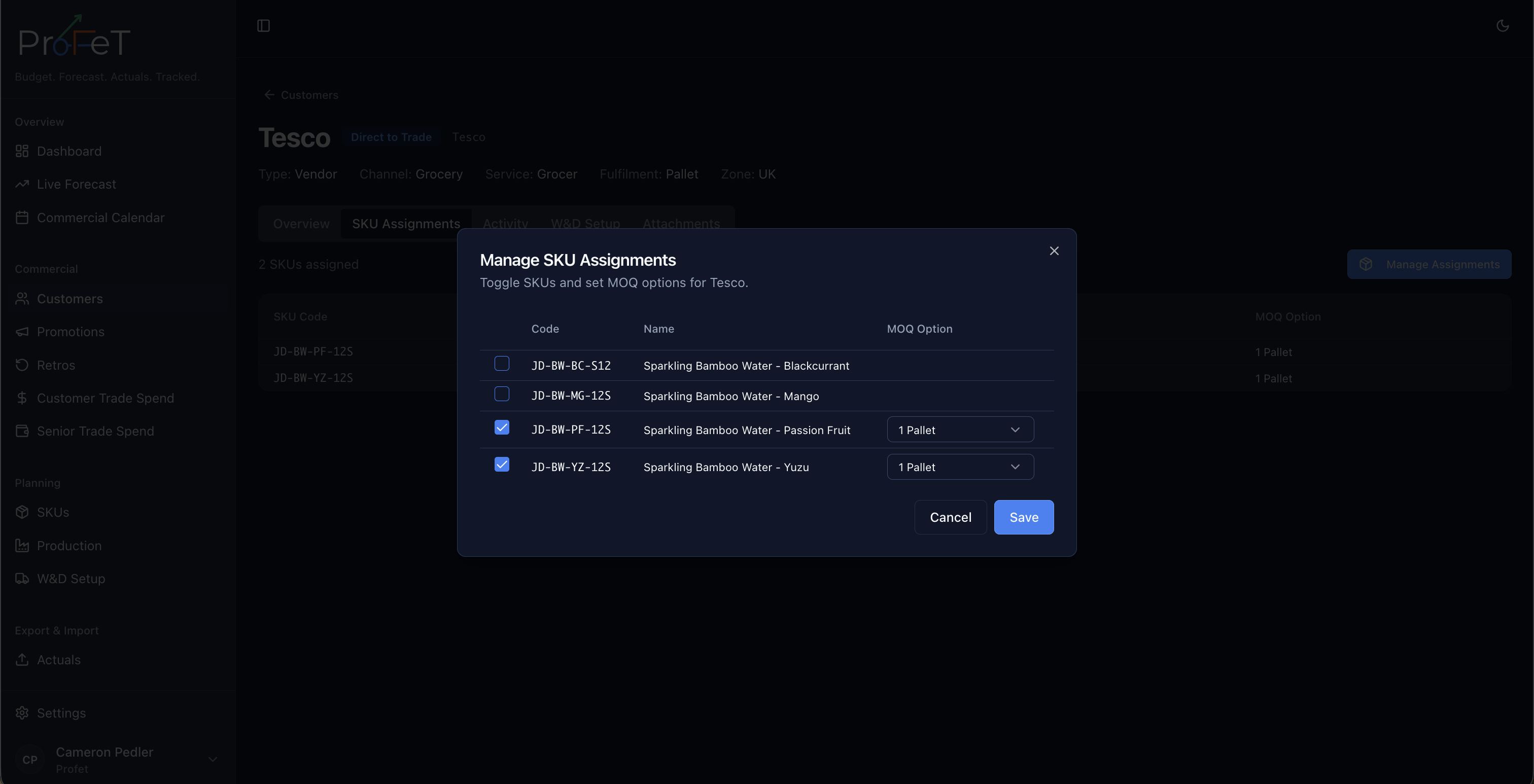Open Senior Trade Spend page
Screen dimensions: 1534x784
[x=118, y=431]
